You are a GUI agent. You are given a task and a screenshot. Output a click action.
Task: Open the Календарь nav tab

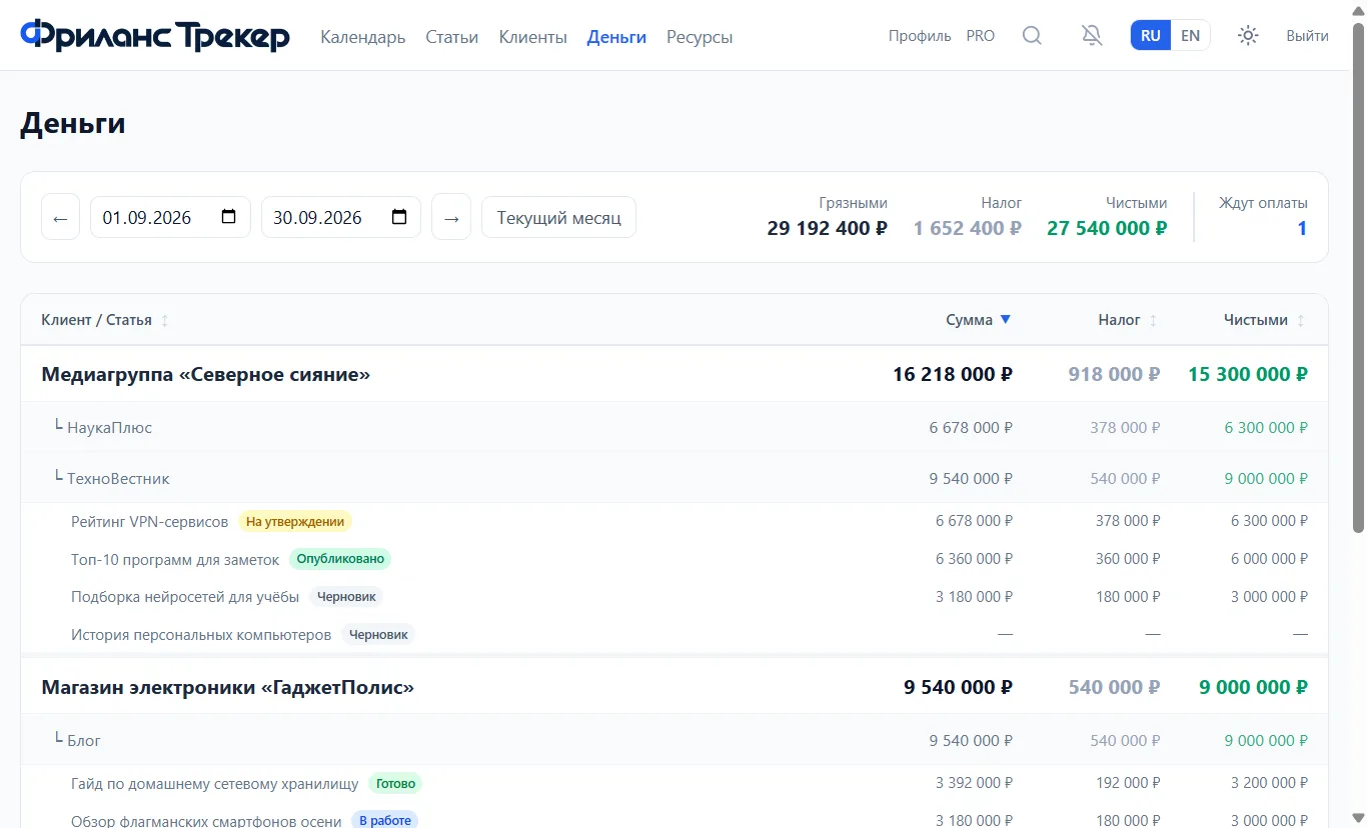click(363, 37)
